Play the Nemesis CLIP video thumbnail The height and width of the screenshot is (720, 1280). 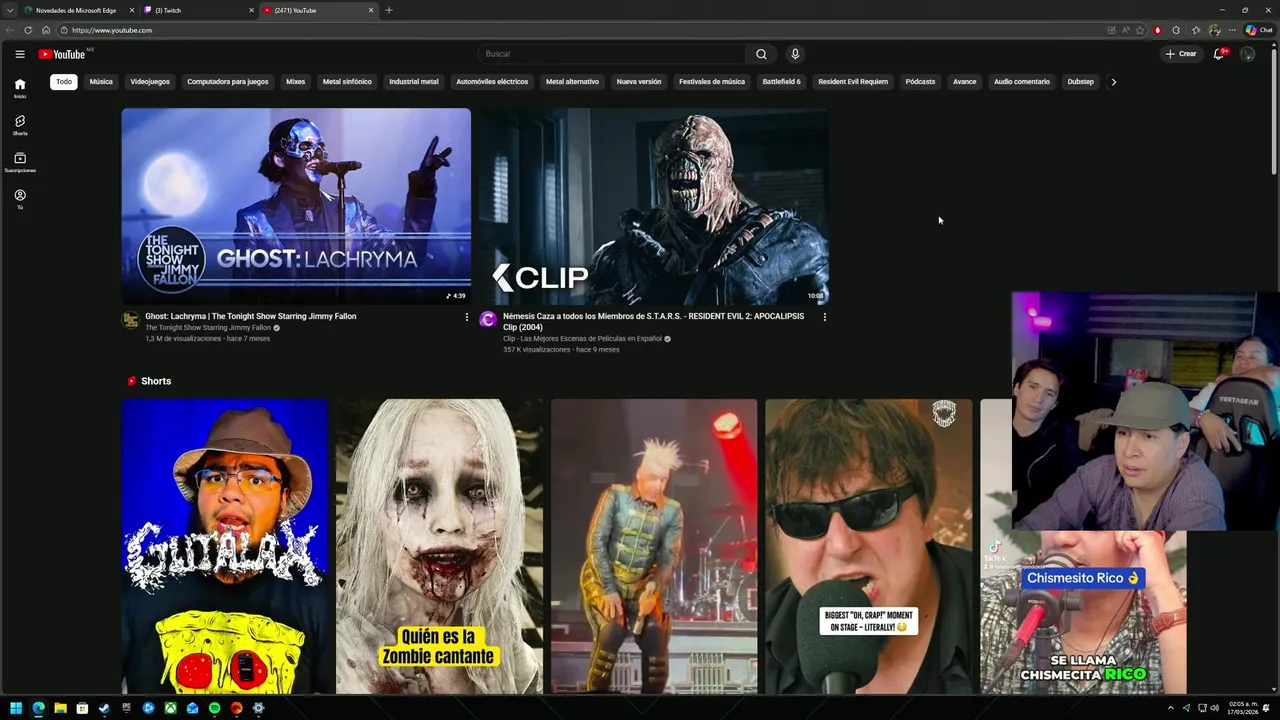click(654, 206)
